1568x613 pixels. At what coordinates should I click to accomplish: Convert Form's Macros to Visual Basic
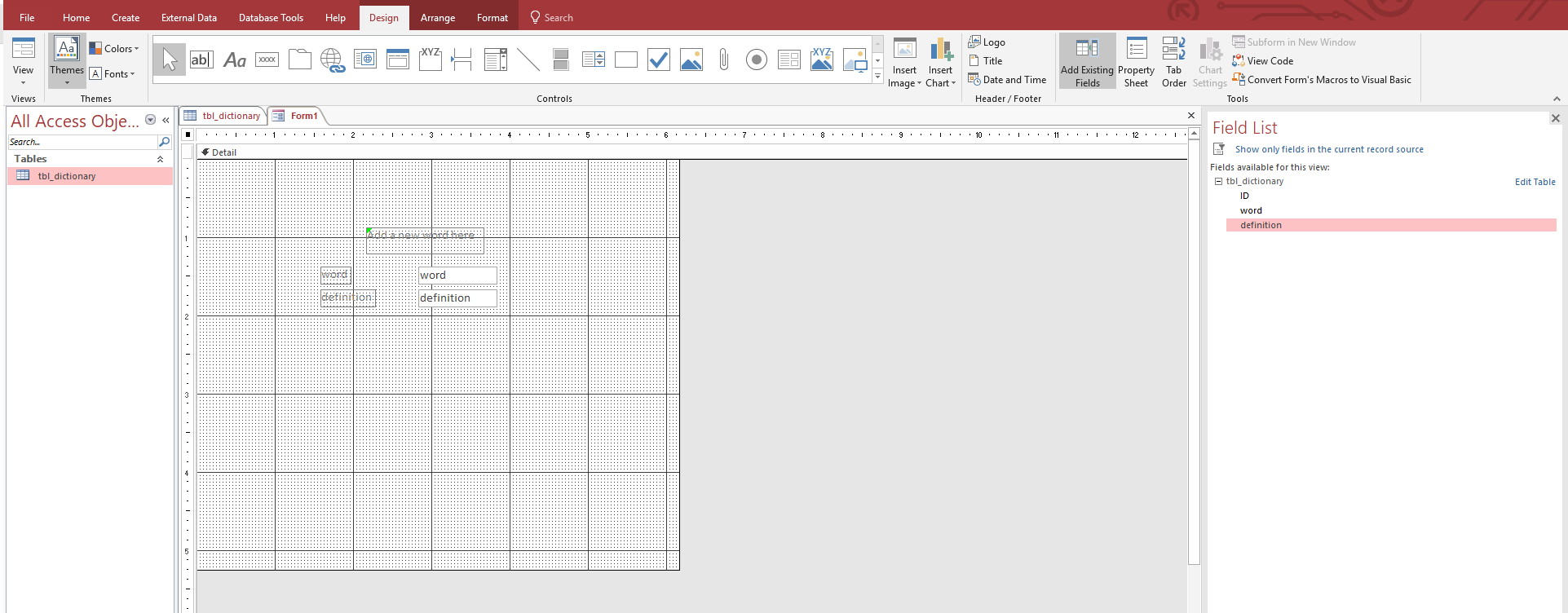[1322, 80]
